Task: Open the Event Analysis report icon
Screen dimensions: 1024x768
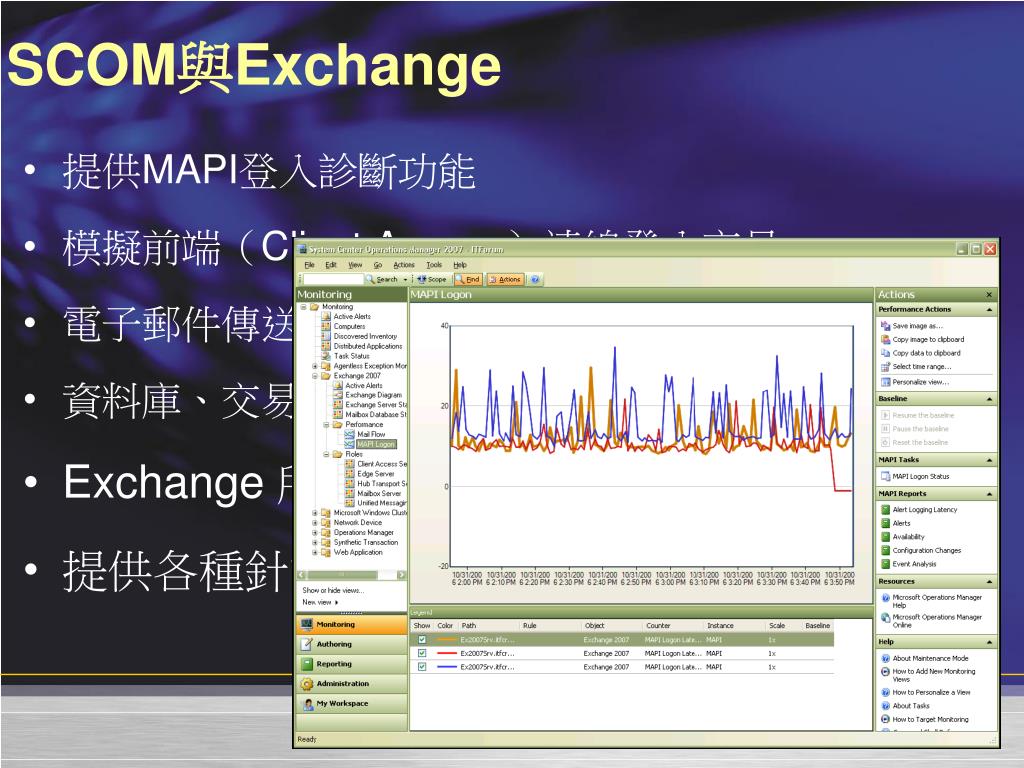Action: pyautogui.click(x=886, y=564)
